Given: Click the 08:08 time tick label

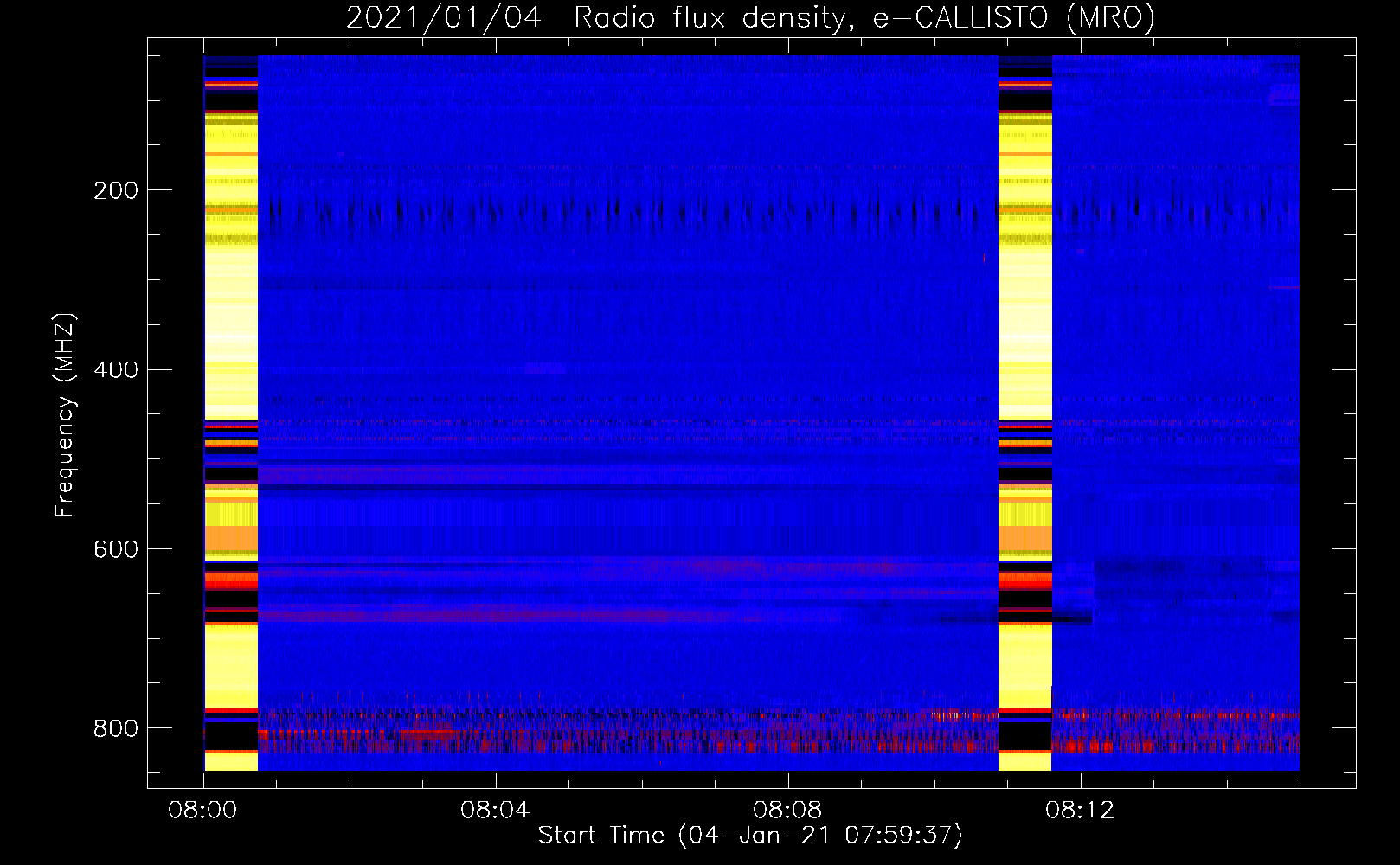Looking at the screenshot, I should [787, 811].
